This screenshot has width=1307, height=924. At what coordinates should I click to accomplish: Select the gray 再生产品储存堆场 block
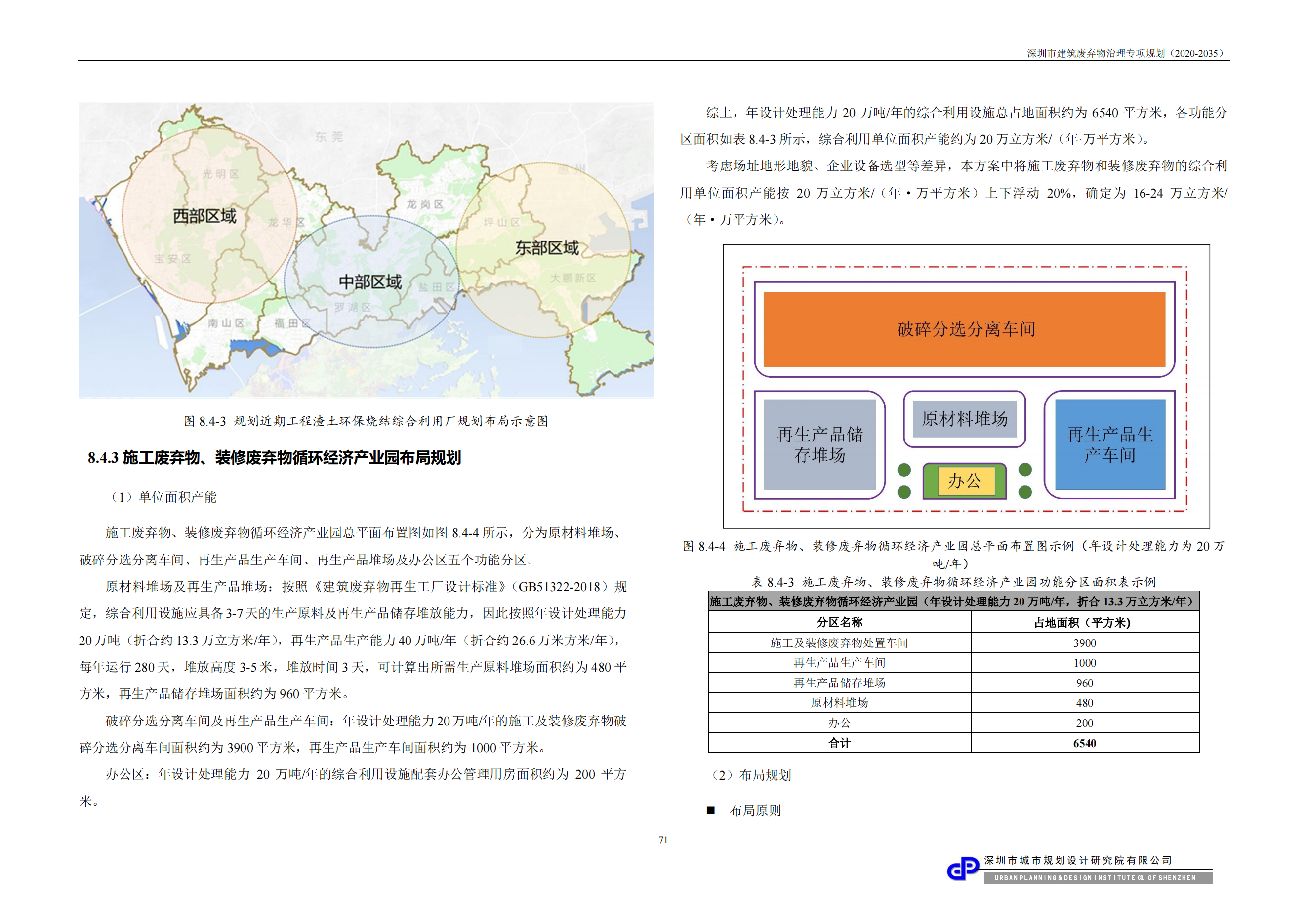pyautogui.click(x=819, y=444)
